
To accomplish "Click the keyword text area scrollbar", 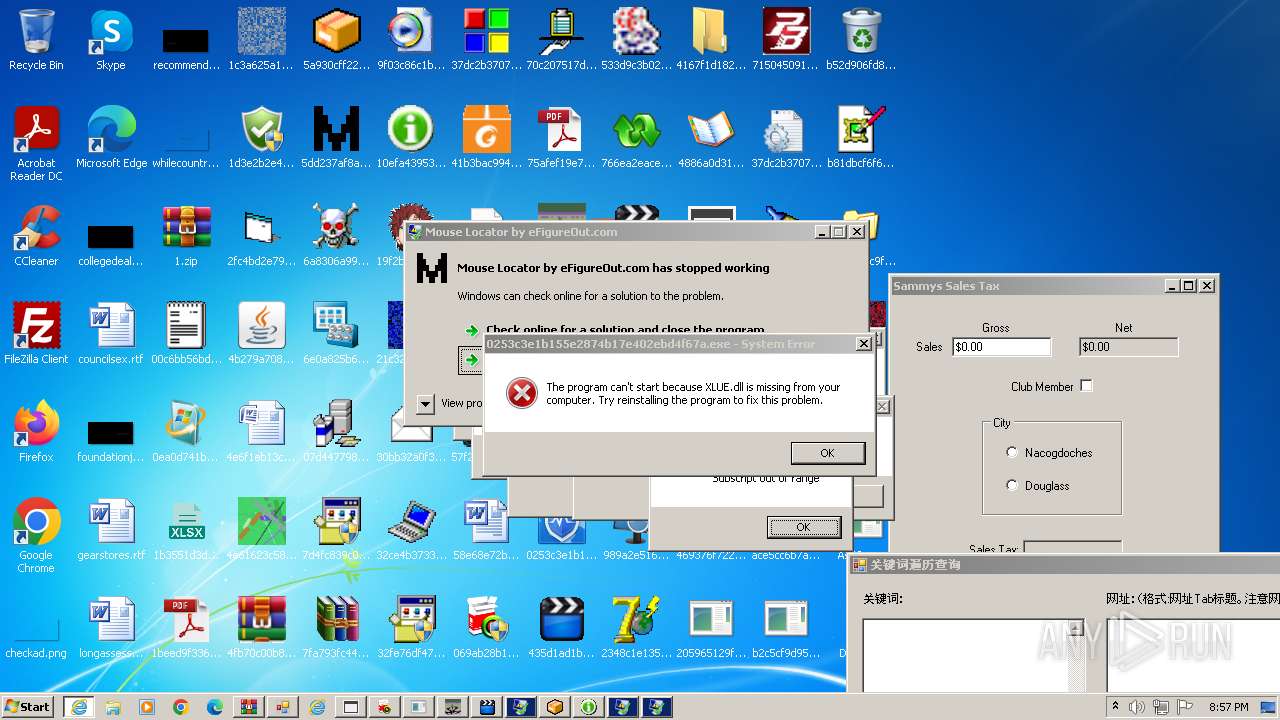I will click(1076, 655).
